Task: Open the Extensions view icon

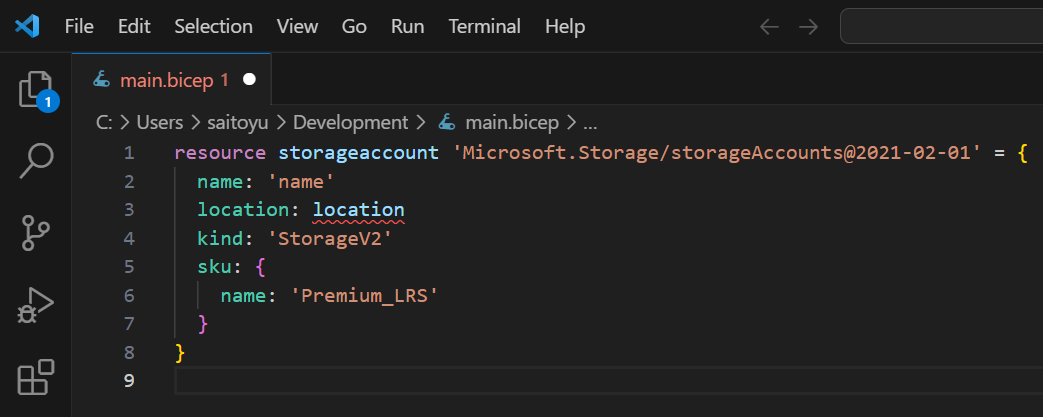Action: pyautogui.click(x=36, y=378)
